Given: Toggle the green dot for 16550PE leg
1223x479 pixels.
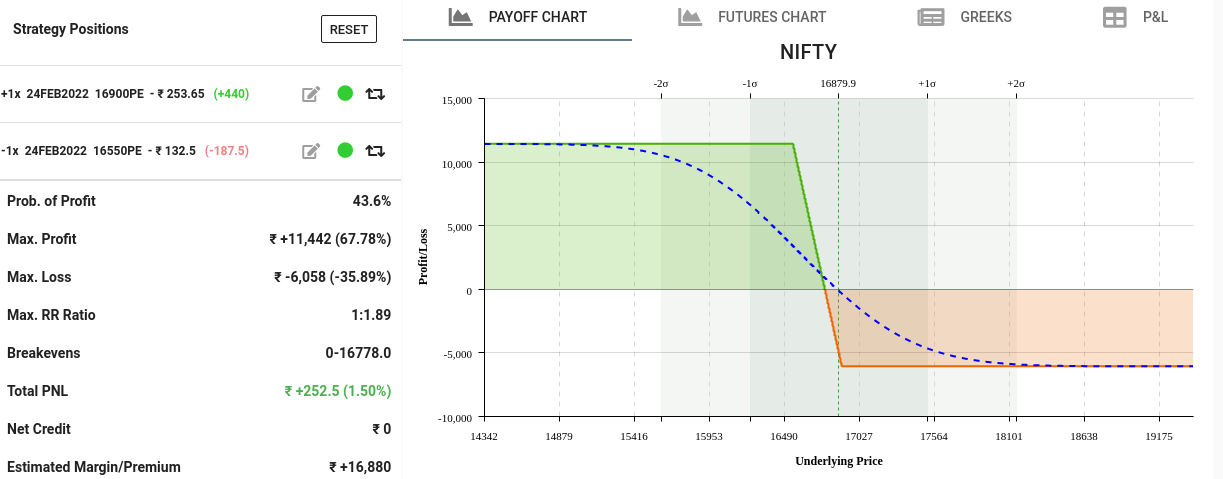Looking at the screenshot, I should pyautogui.click(x=345, y=151).
